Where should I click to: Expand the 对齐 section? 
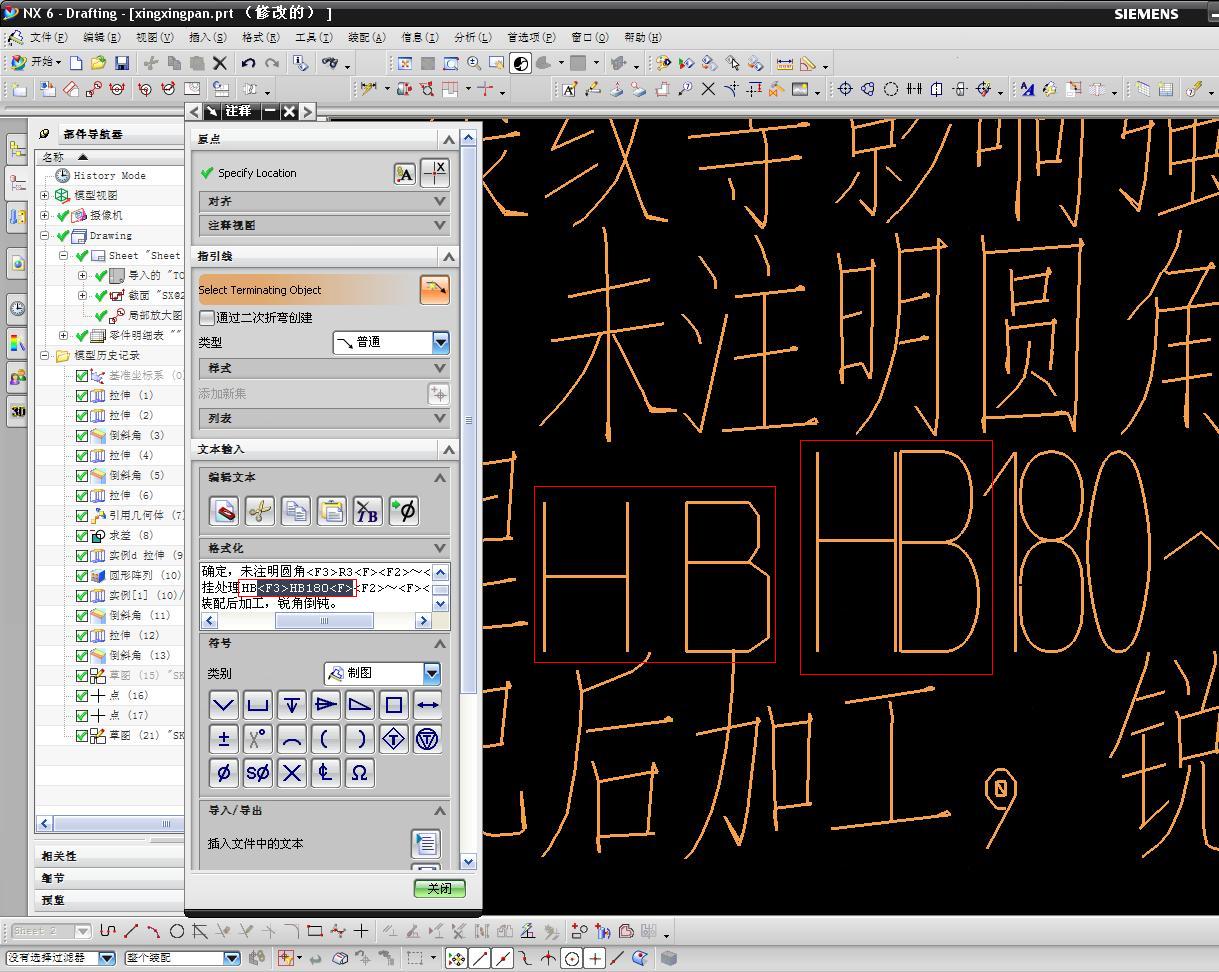[x=324, y=201]
